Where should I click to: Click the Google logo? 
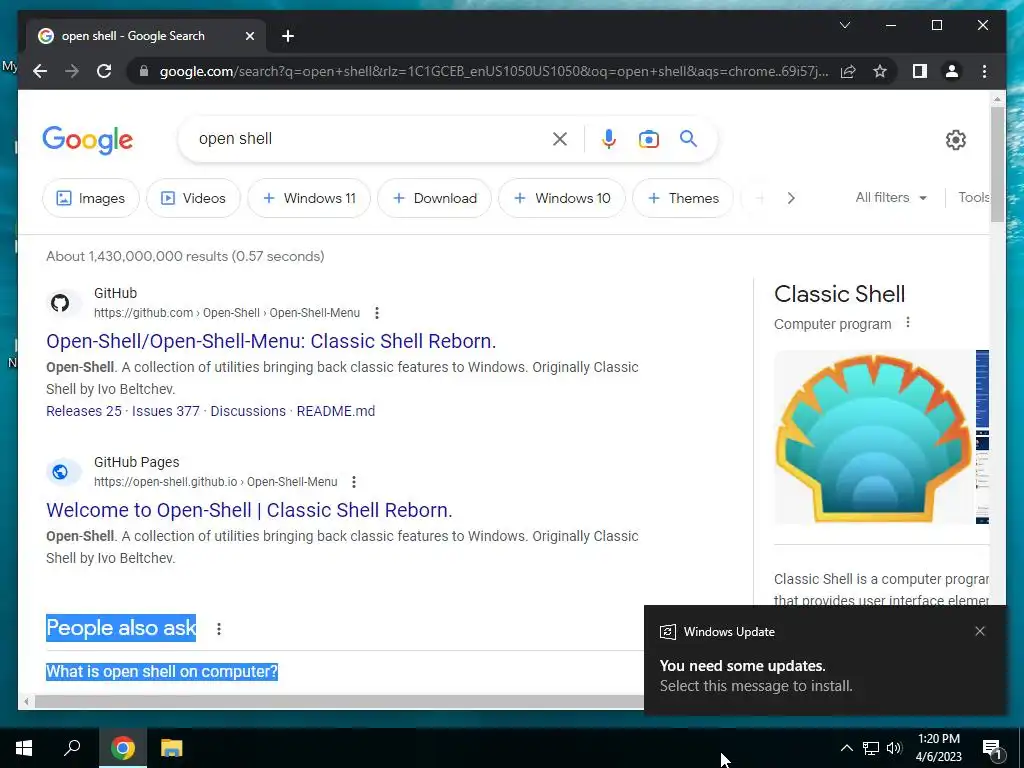click(x=88, y=140)
